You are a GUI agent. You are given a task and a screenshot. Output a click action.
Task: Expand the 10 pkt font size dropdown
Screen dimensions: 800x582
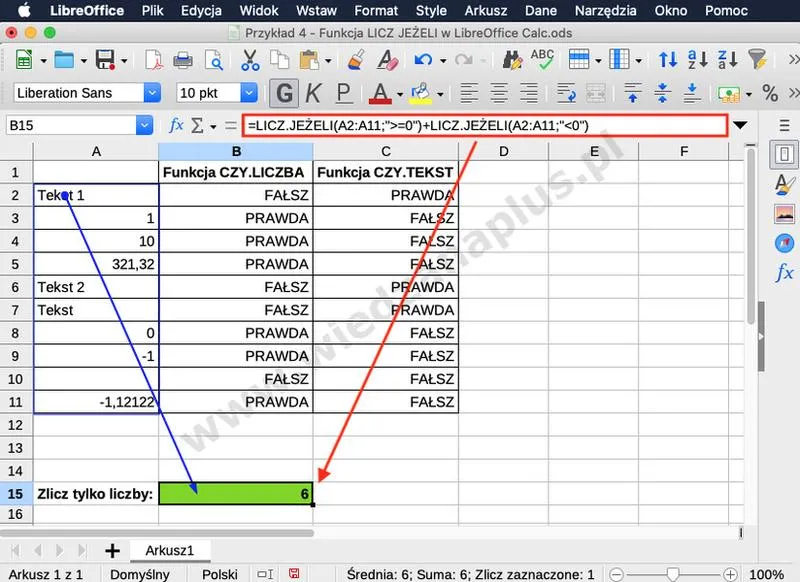(249, 93)
